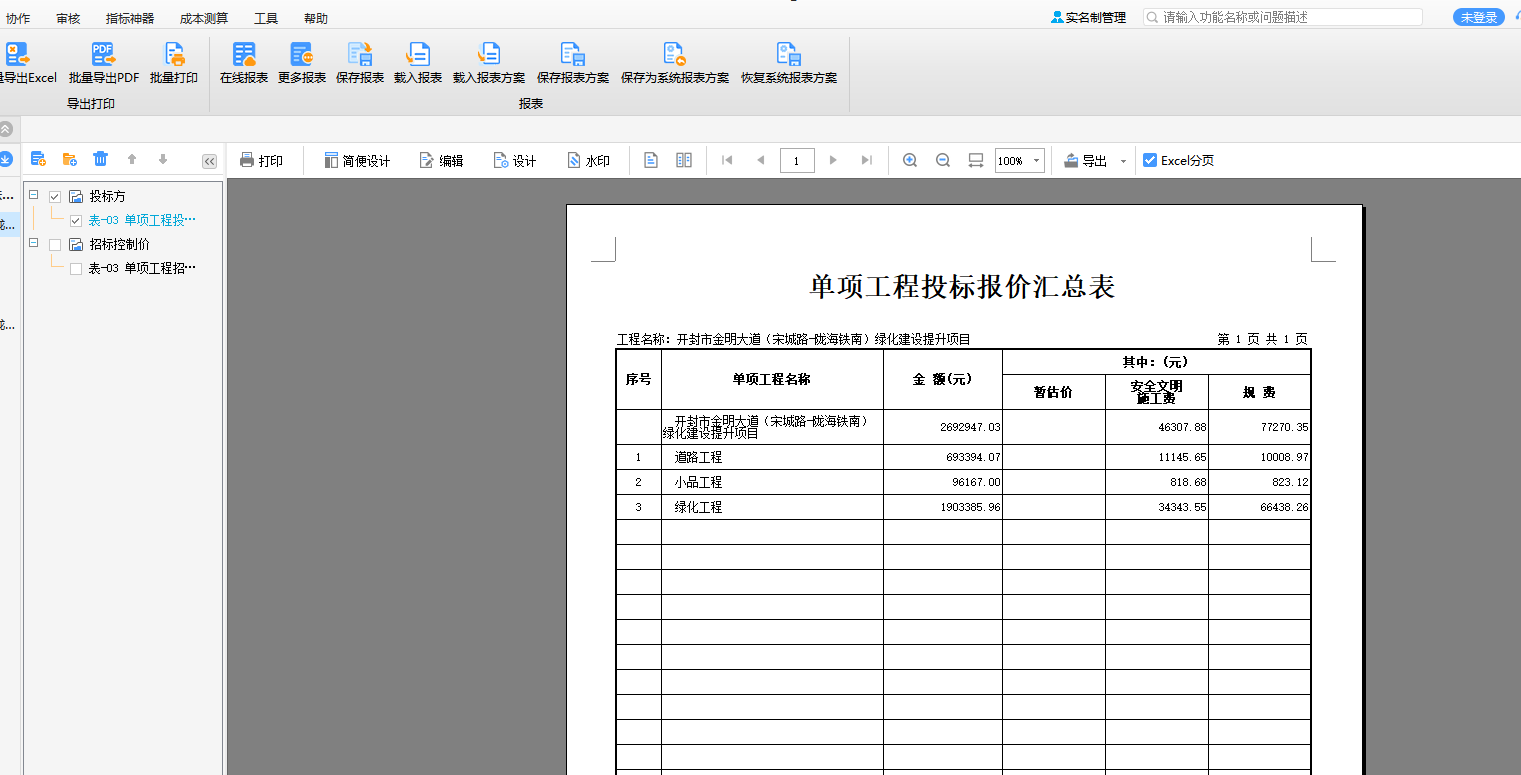Open the 审核 menu
Screen dimensions: 1521x775
point(68,18)
